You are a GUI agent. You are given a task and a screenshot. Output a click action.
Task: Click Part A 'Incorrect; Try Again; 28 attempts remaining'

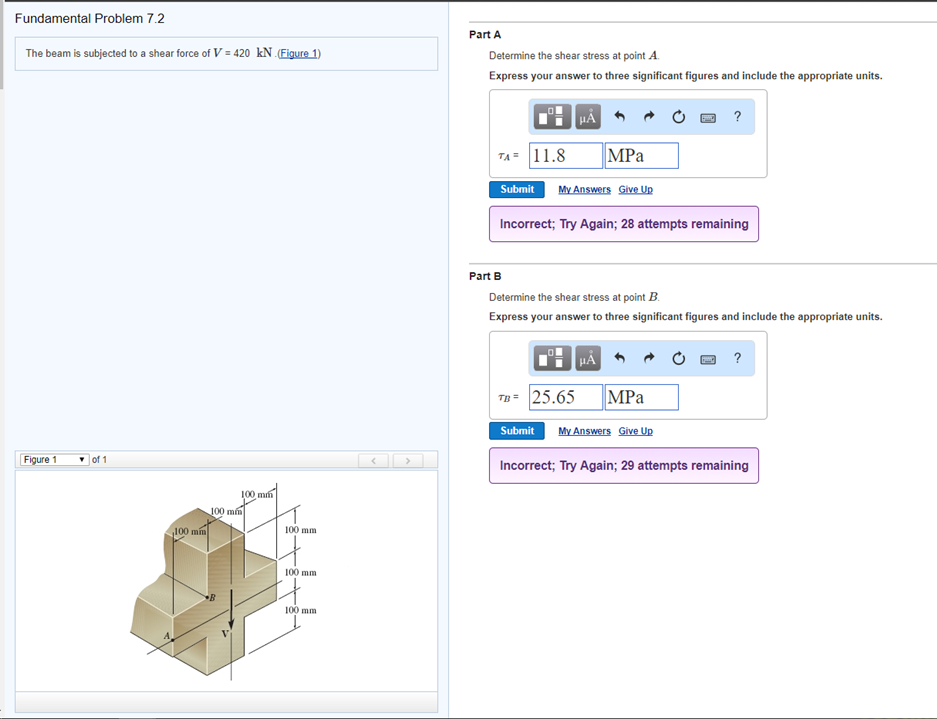point(624,224)
